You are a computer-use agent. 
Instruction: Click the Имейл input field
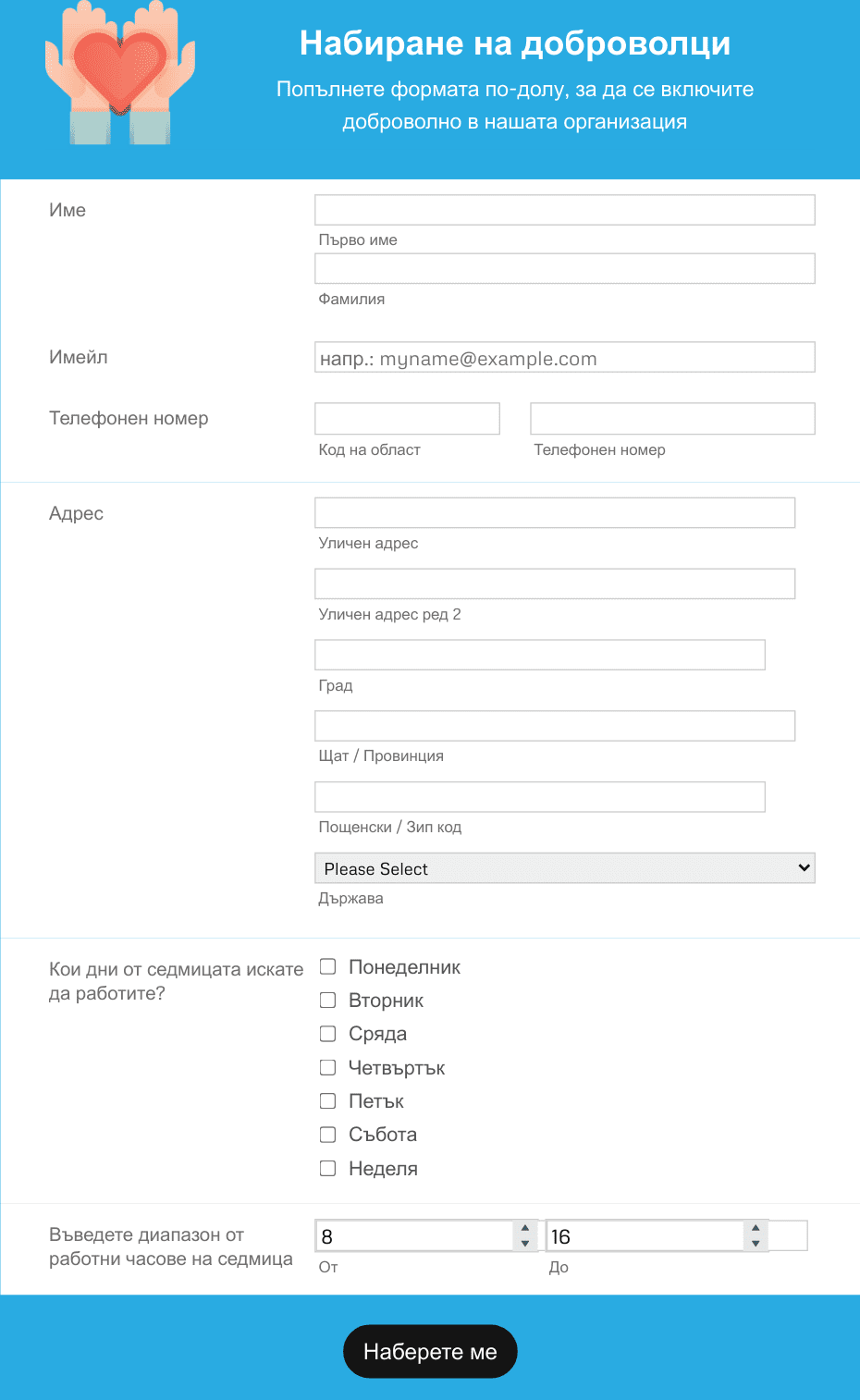tap(565, 358)
